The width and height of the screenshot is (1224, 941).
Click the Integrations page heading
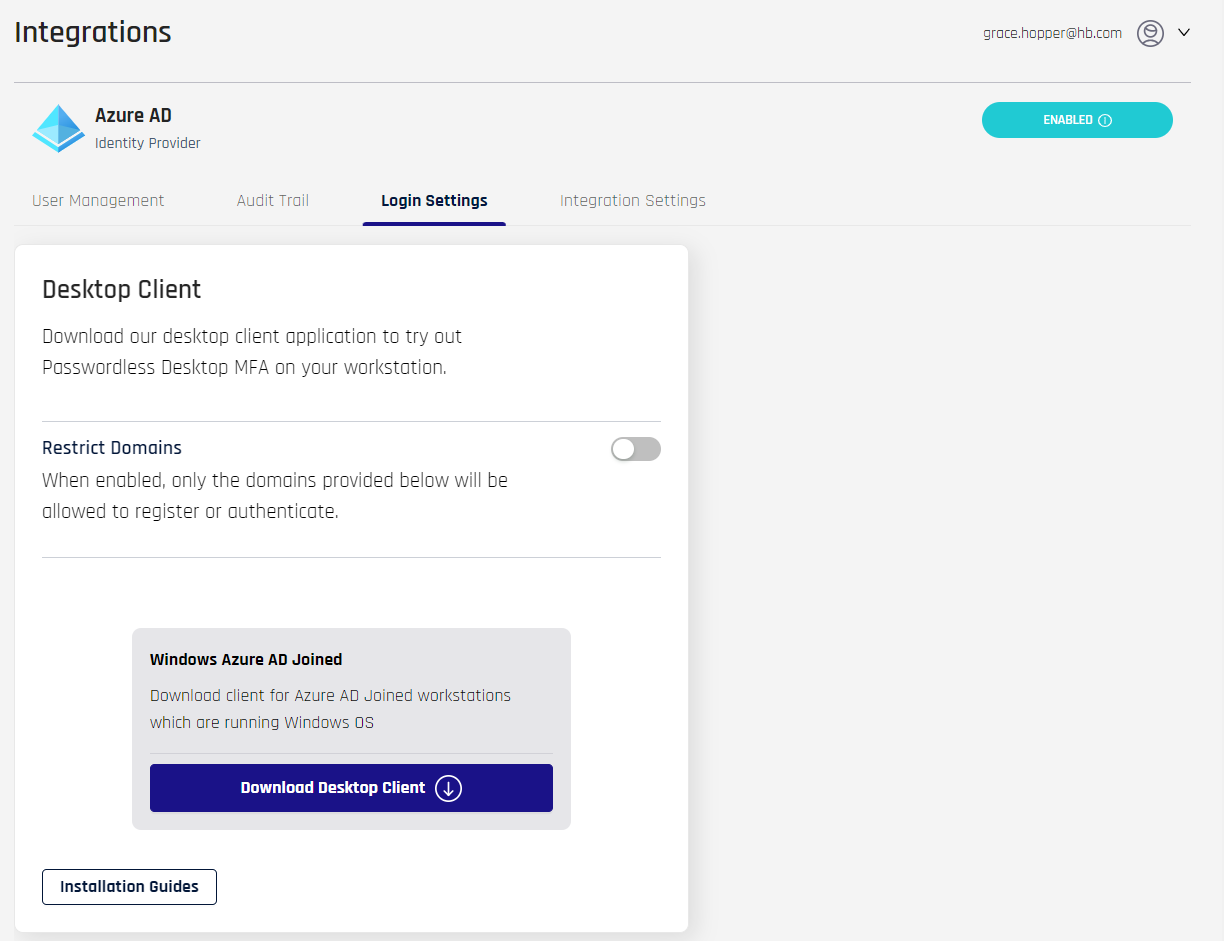pyautogui.click(x=93, y=32)
